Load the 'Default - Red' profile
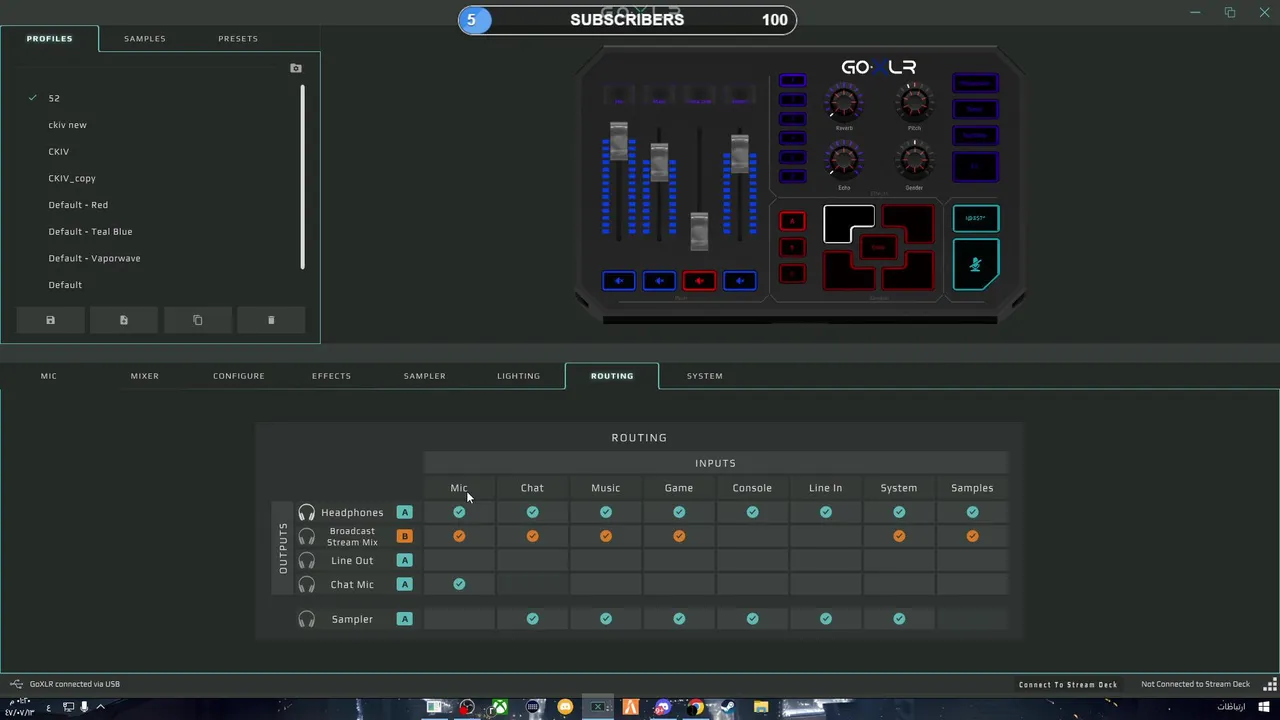 (x=78, y=205)
